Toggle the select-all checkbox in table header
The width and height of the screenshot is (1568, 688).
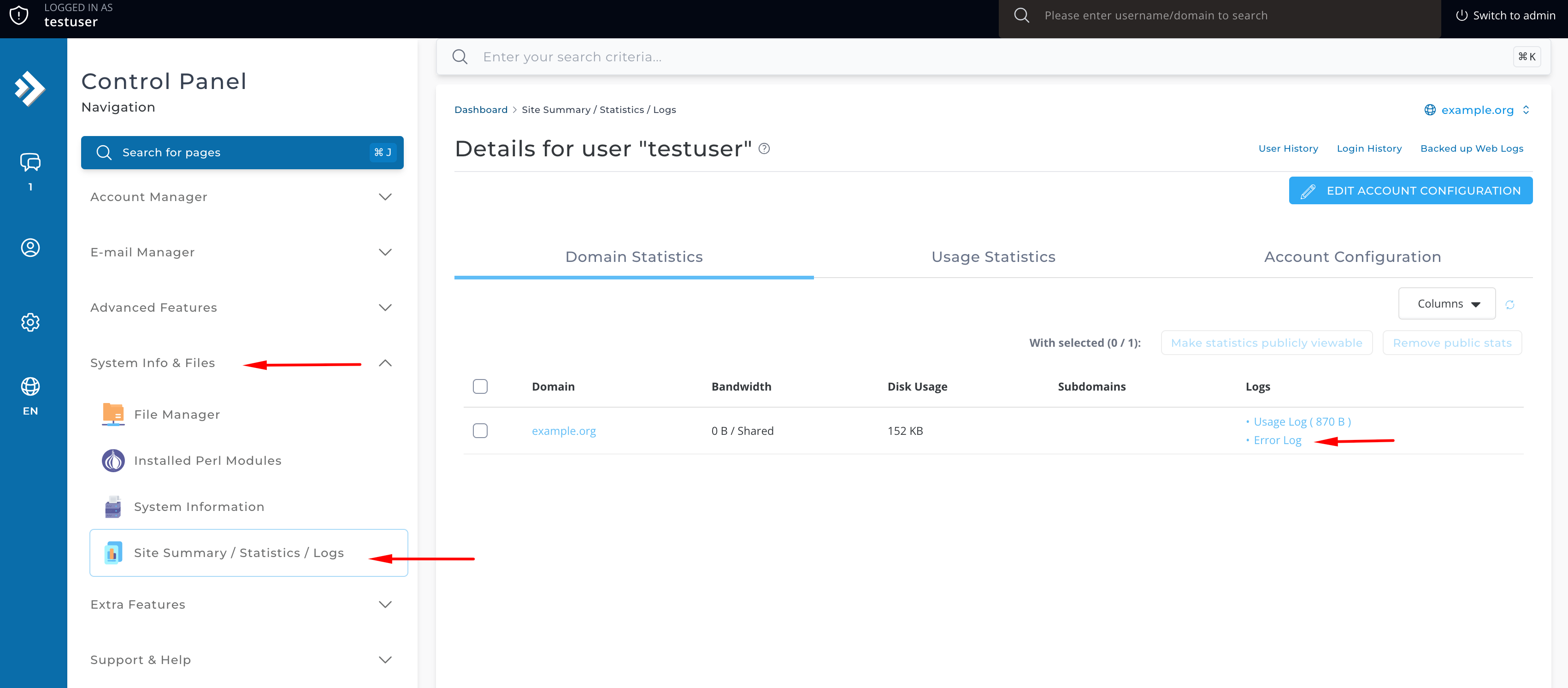[480, 386]
